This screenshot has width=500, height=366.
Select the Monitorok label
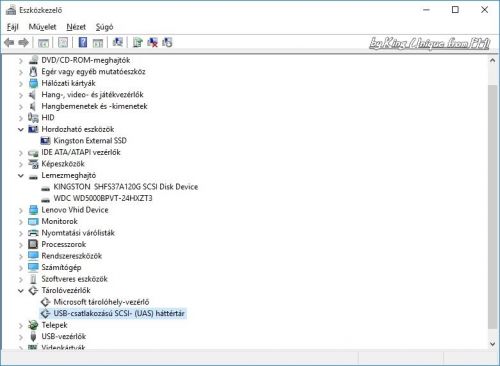(59, 221)
